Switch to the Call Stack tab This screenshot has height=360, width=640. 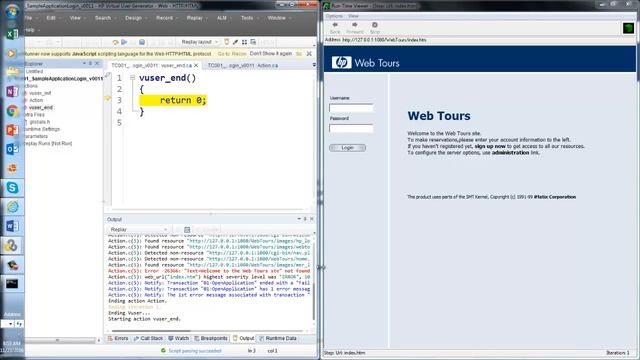pyautogui.click(x=148, y=338)
